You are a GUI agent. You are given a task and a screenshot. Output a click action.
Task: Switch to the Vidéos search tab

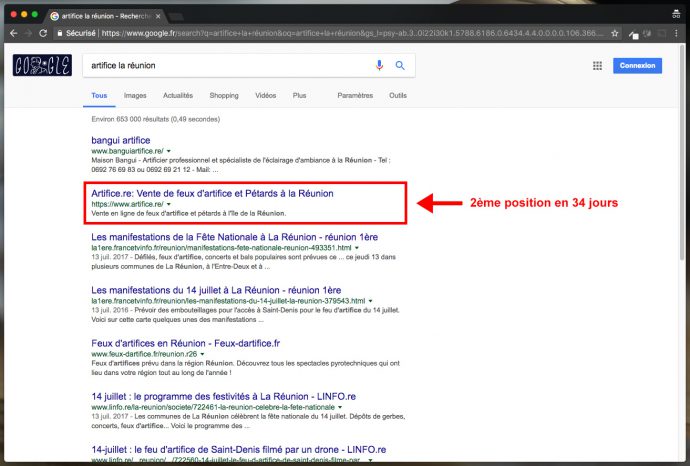(x=265, y=96)
